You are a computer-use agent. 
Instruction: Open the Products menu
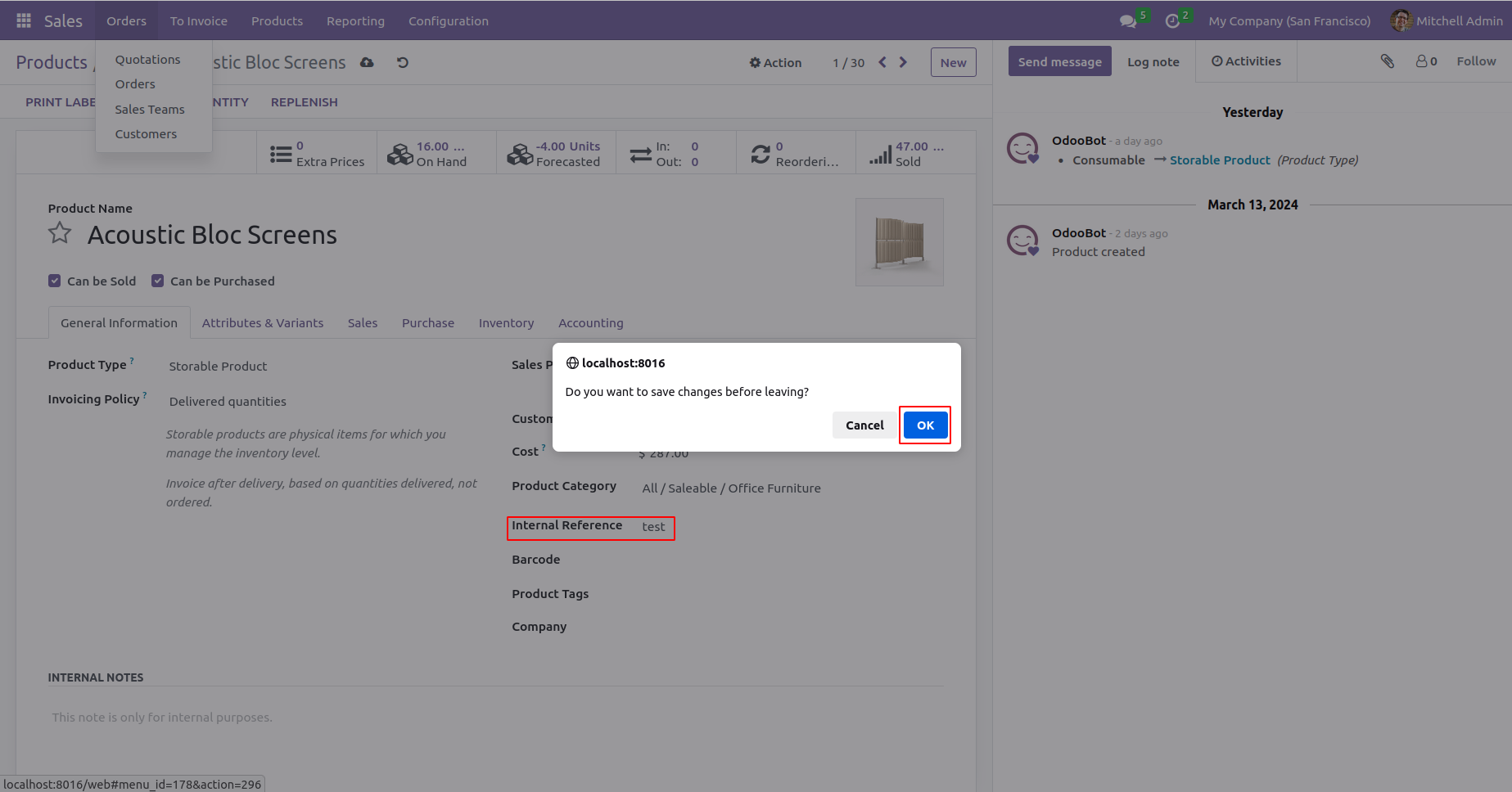[277, 20]
